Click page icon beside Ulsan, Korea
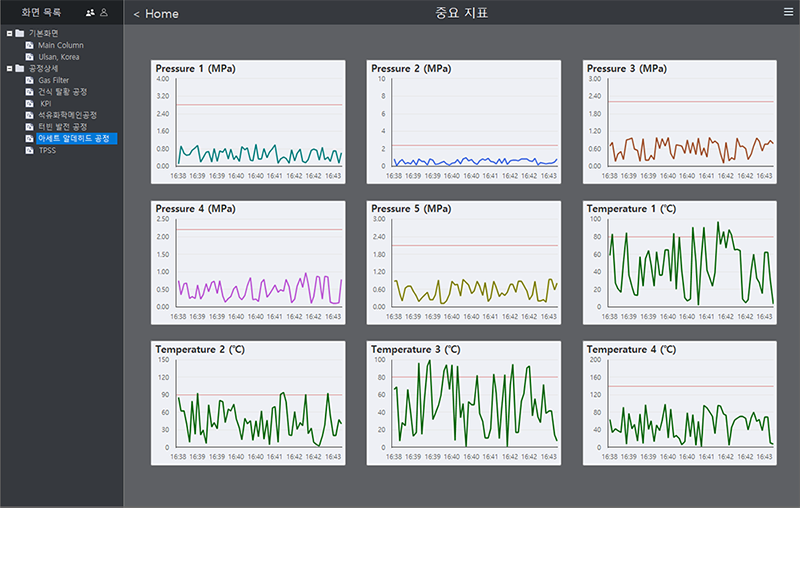The width and height of the screenshot is (800, 580). [x=30, y=57]
